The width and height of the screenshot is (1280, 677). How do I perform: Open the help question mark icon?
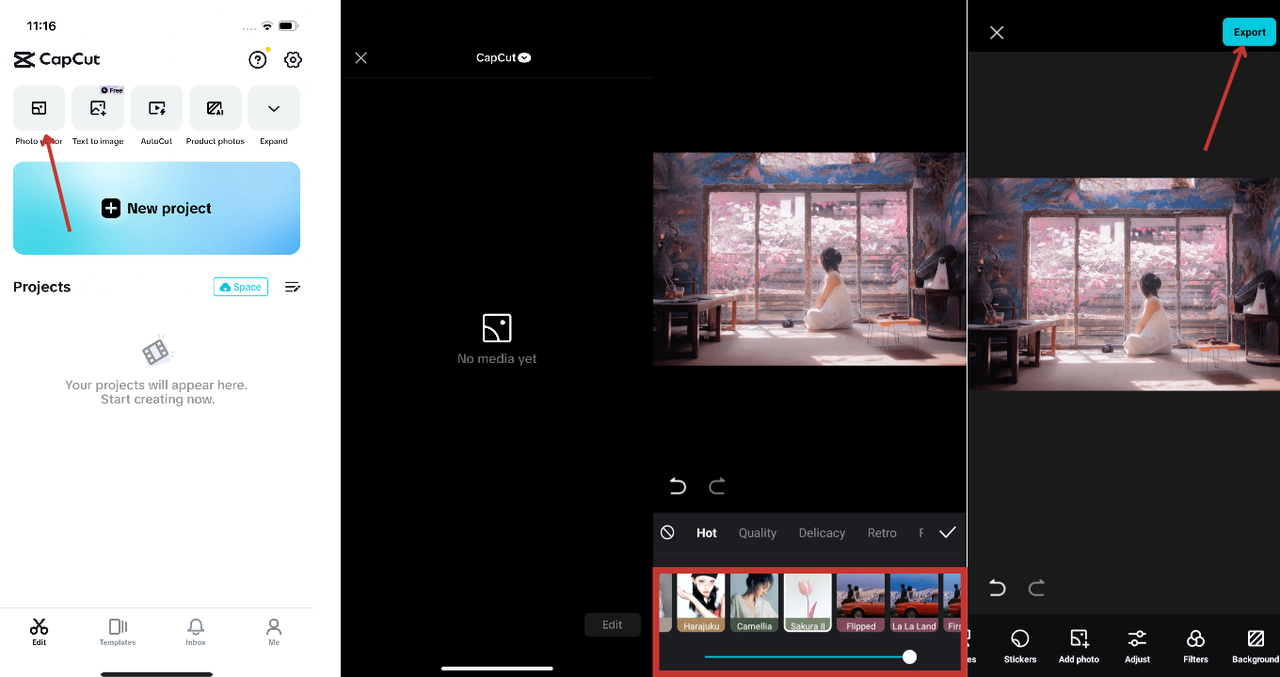(258, 60)
